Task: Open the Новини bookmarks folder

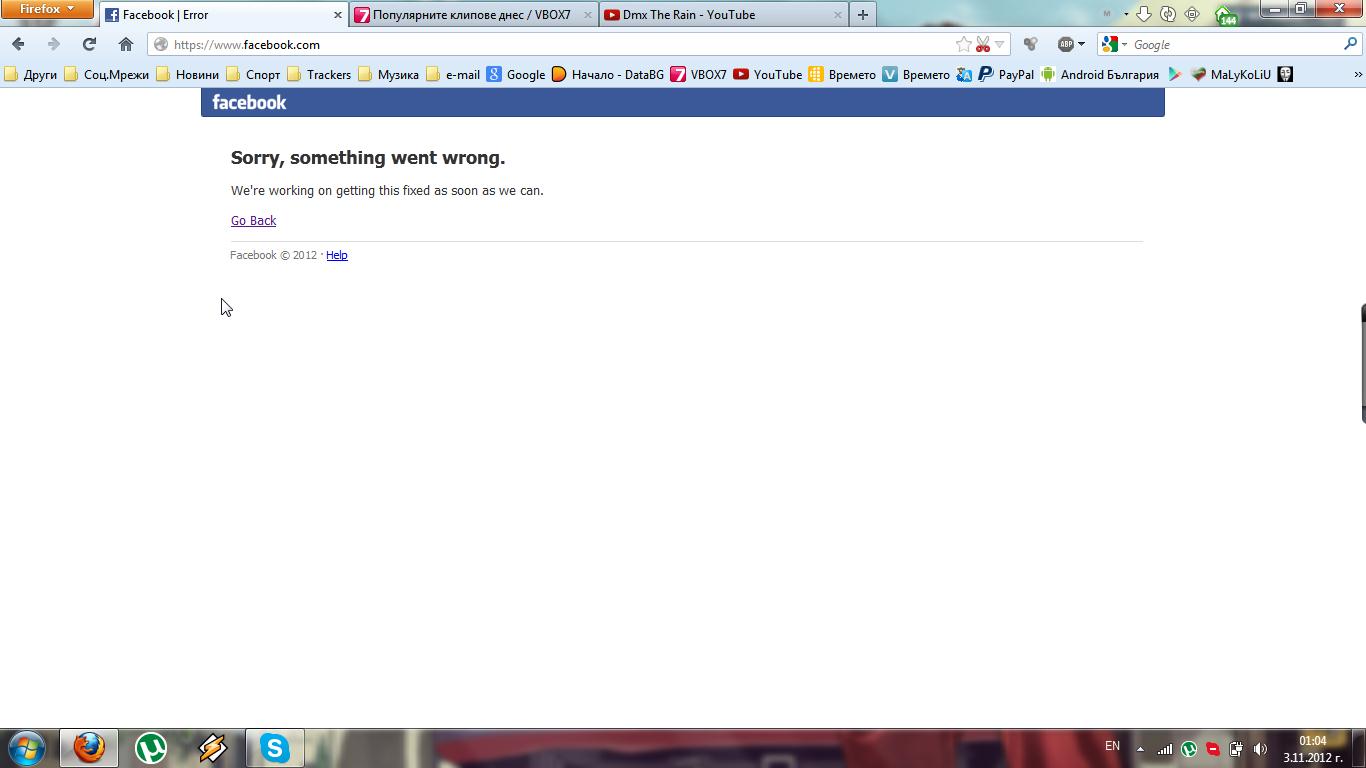Action: (x=187, y=74)
